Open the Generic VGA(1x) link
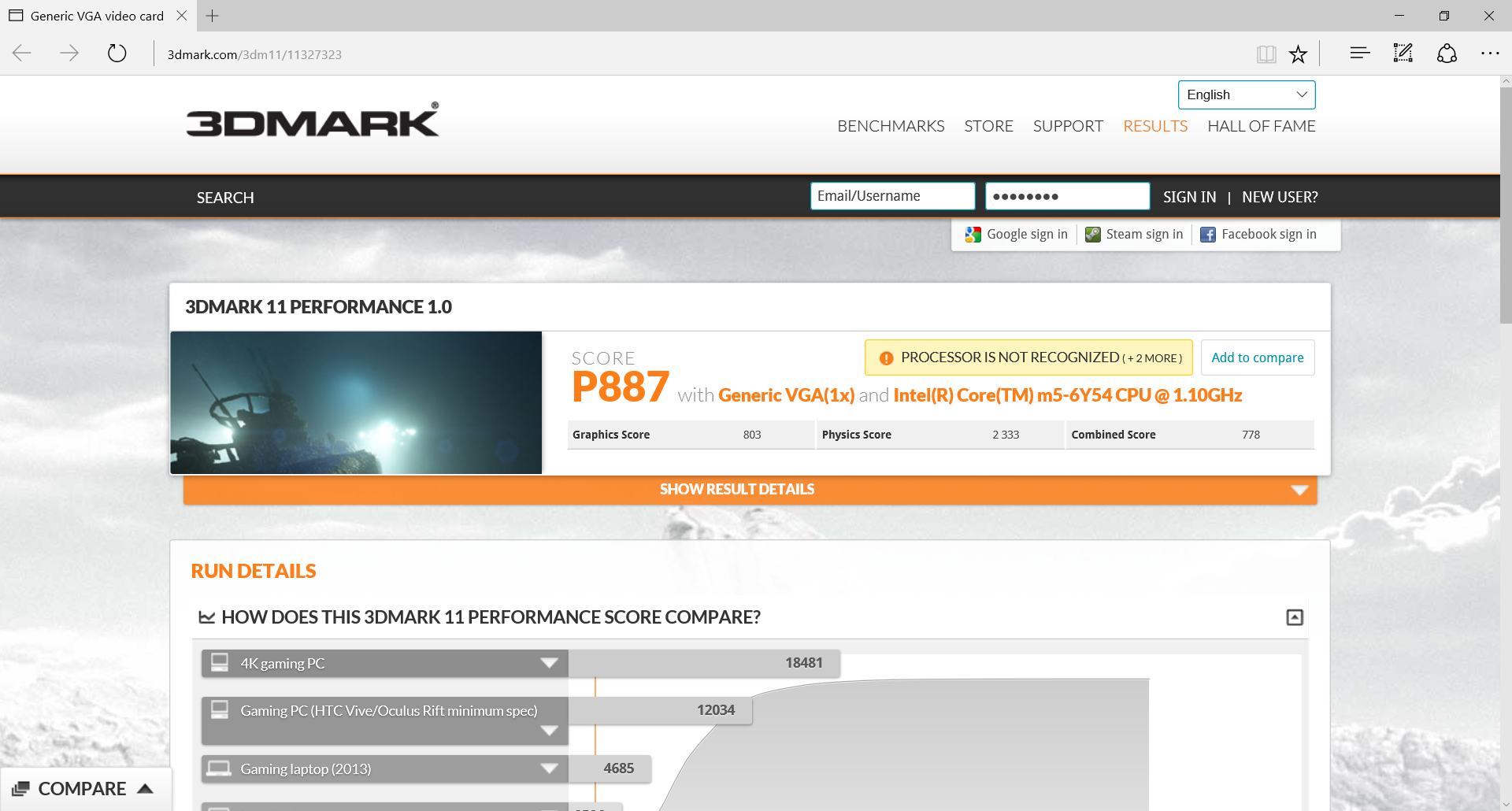Viewport: 1512px width, 811px height. [786, 395]
